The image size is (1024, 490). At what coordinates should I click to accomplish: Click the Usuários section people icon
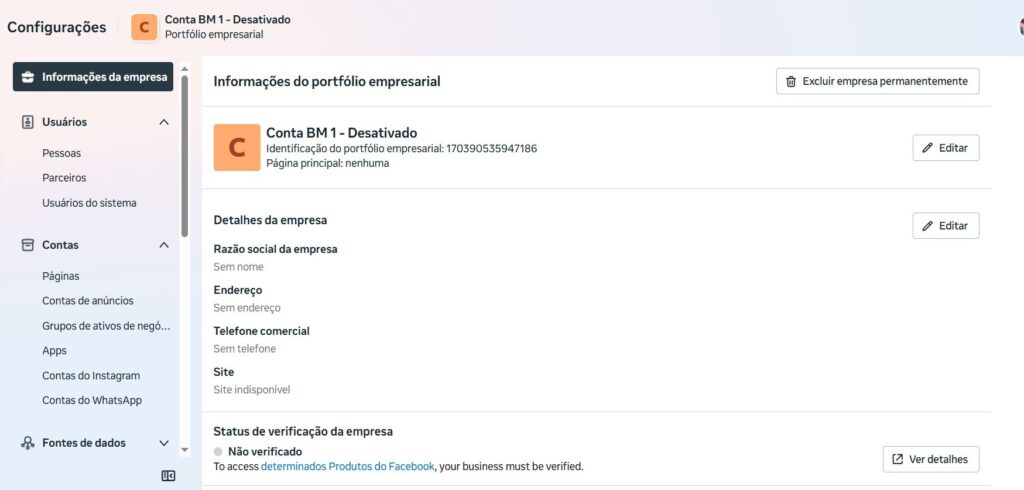(x=28, y=122)
